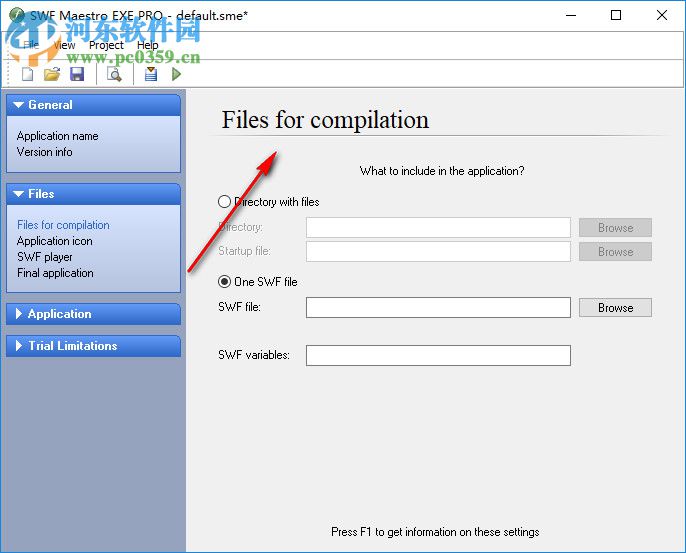Maximize the SWF Maestro window
Viewport: 686px width, 553px height.
tap(616, 15)
